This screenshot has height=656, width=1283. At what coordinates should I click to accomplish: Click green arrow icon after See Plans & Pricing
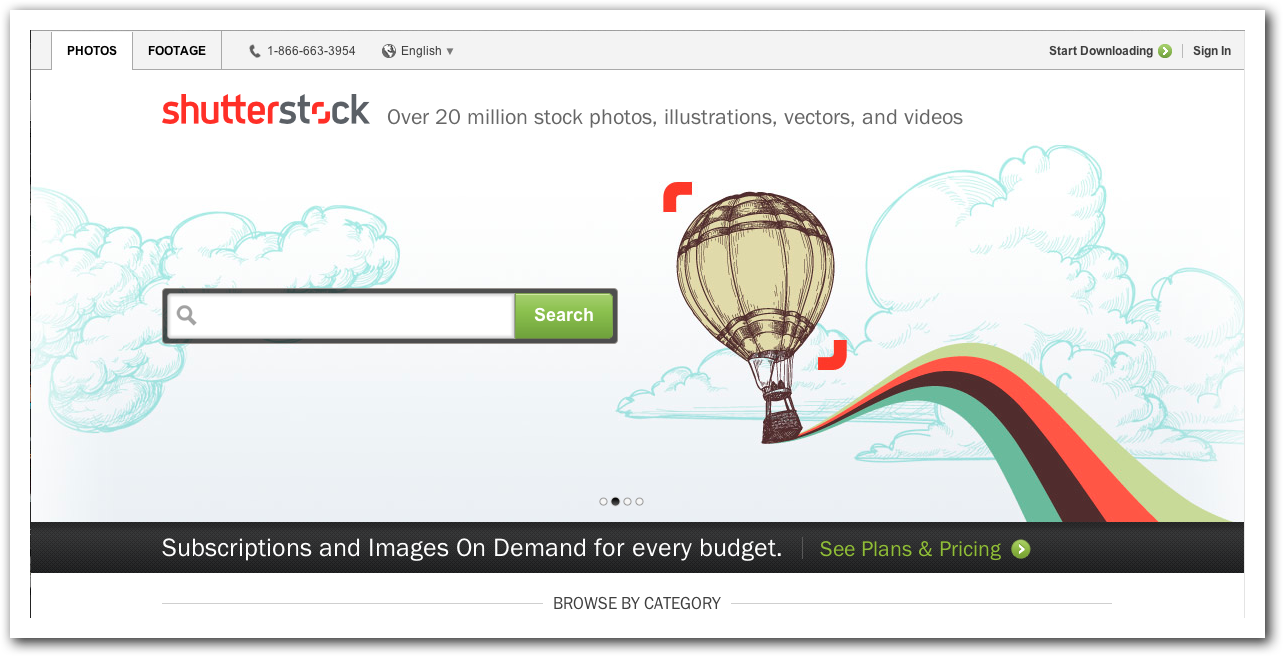[1020, 549]
